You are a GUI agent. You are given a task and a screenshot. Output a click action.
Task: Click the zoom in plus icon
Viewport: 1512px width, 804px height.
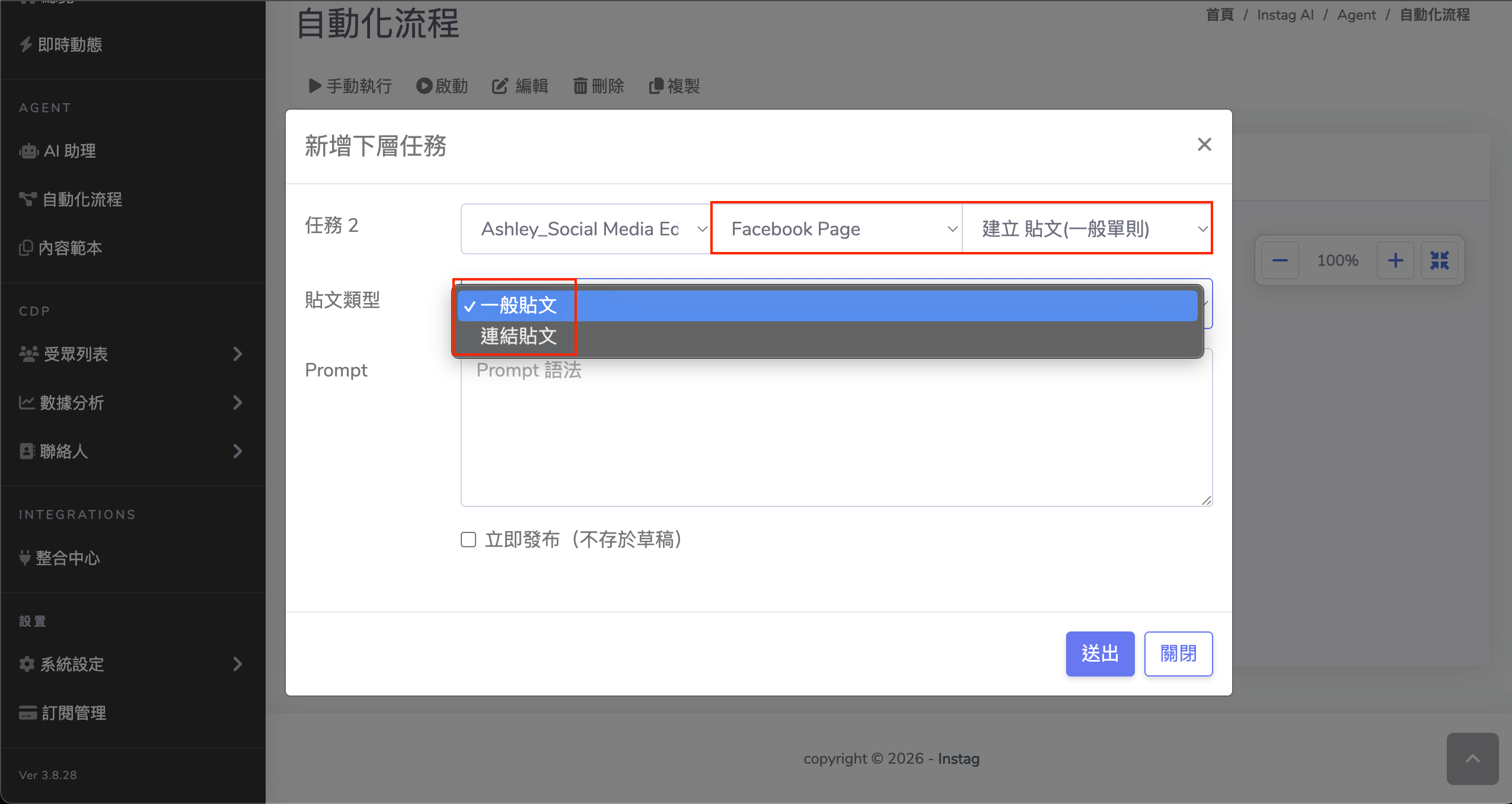coord(1395,260)
